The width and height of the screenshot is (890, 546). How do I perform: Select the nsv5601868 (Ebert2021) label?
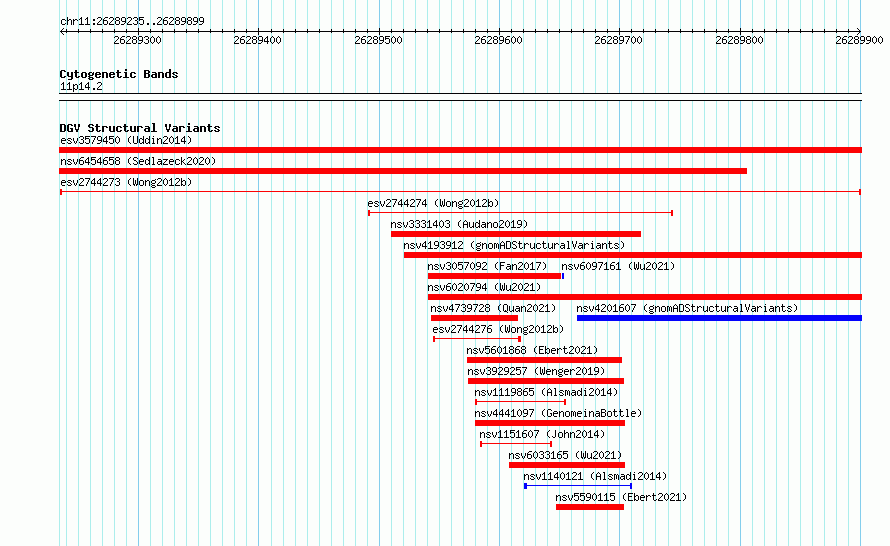click(x=532, y=350)
